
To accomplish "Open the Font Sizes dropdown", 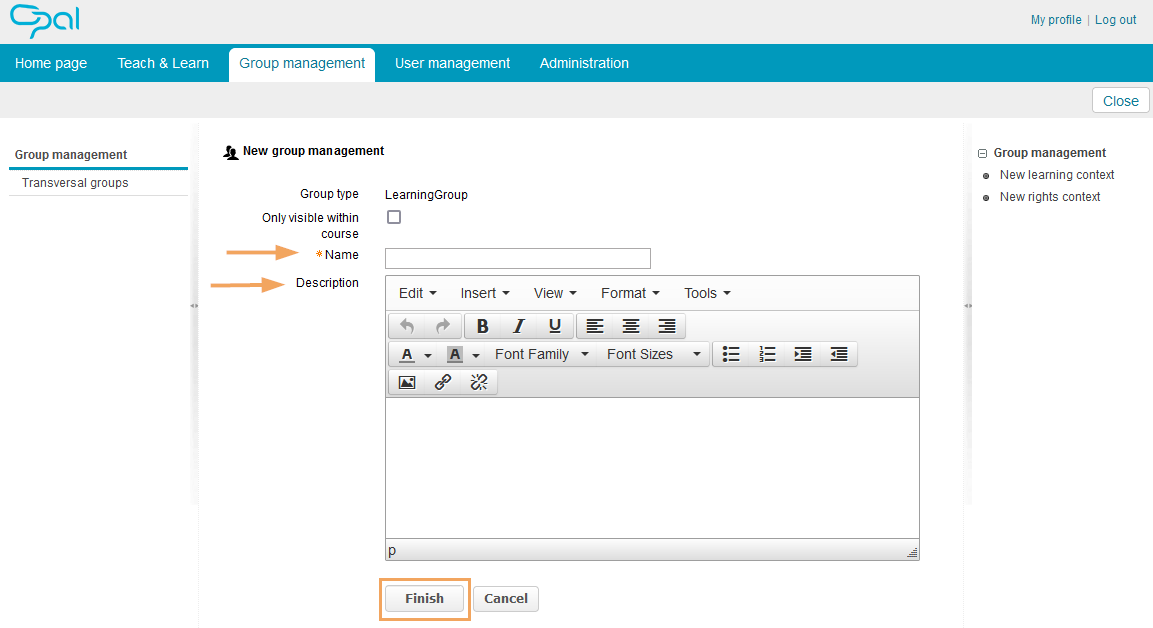I will (x=653, y=354).
